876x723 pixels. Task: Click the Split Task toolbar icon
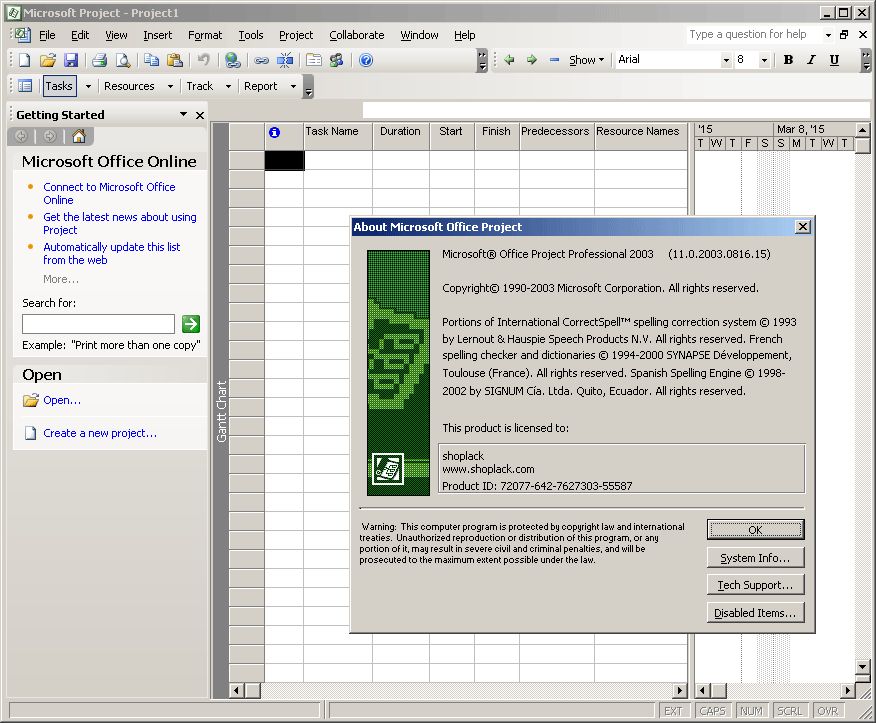point(285,60)
